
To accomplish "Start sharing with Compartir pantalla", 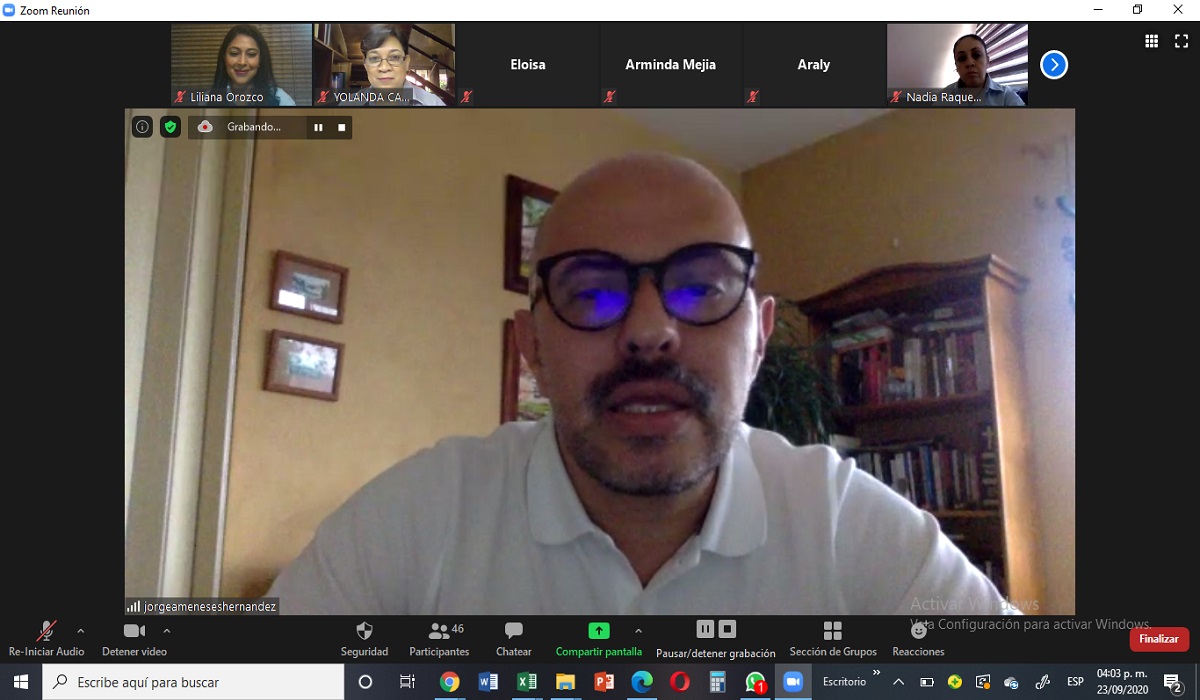I will (599, 638).
